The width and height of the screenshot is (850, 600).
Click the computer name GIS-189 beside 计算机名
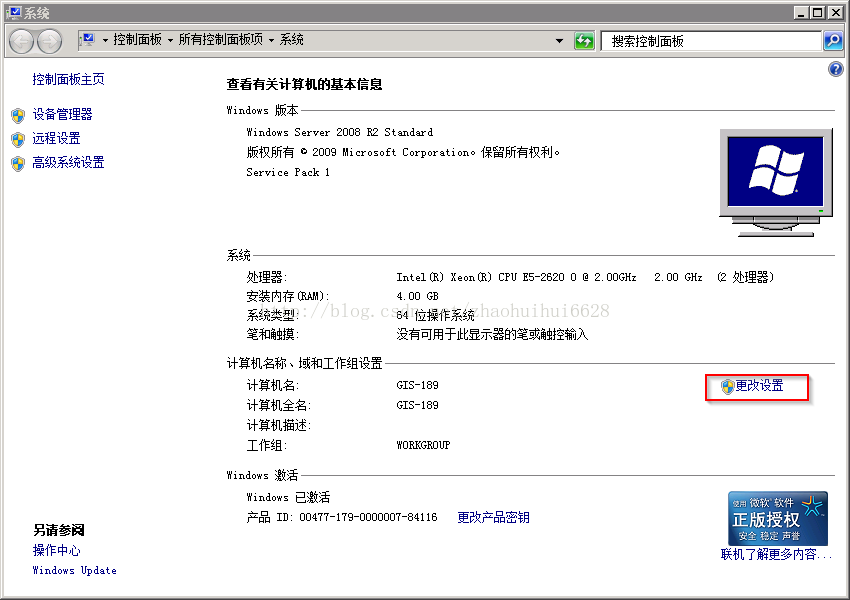coord(417,385)
